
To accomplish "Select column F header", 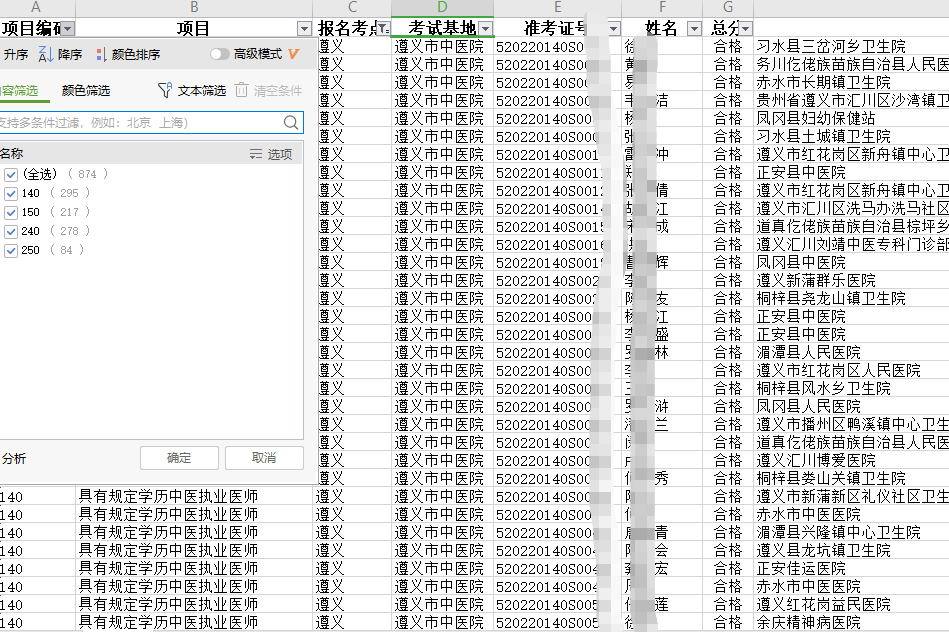I will coord(661,8).
